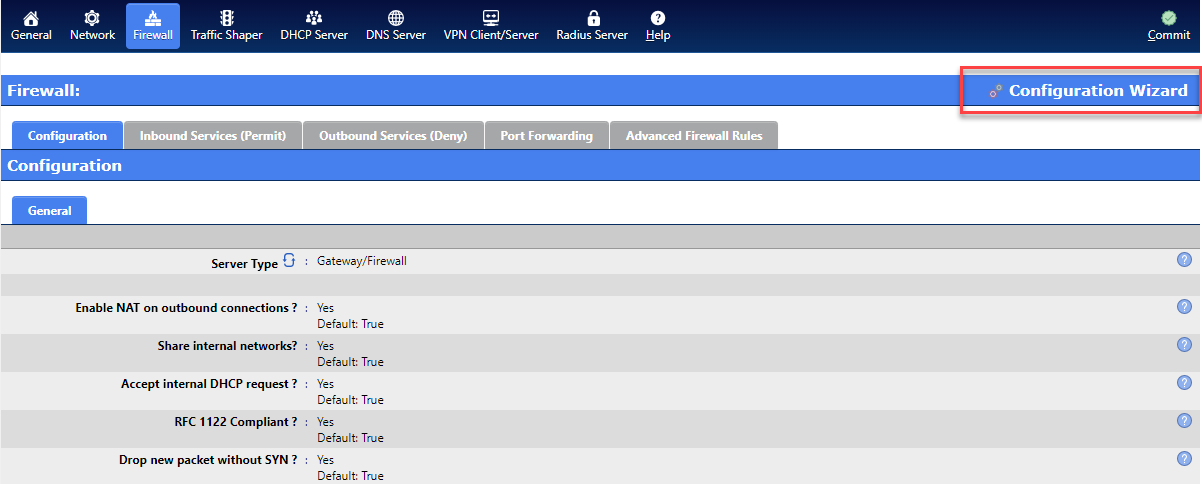Switch to the Port Forwarding tab
Image resolution: width=1202 pixels, height=484 pixels.
(547, 136)
